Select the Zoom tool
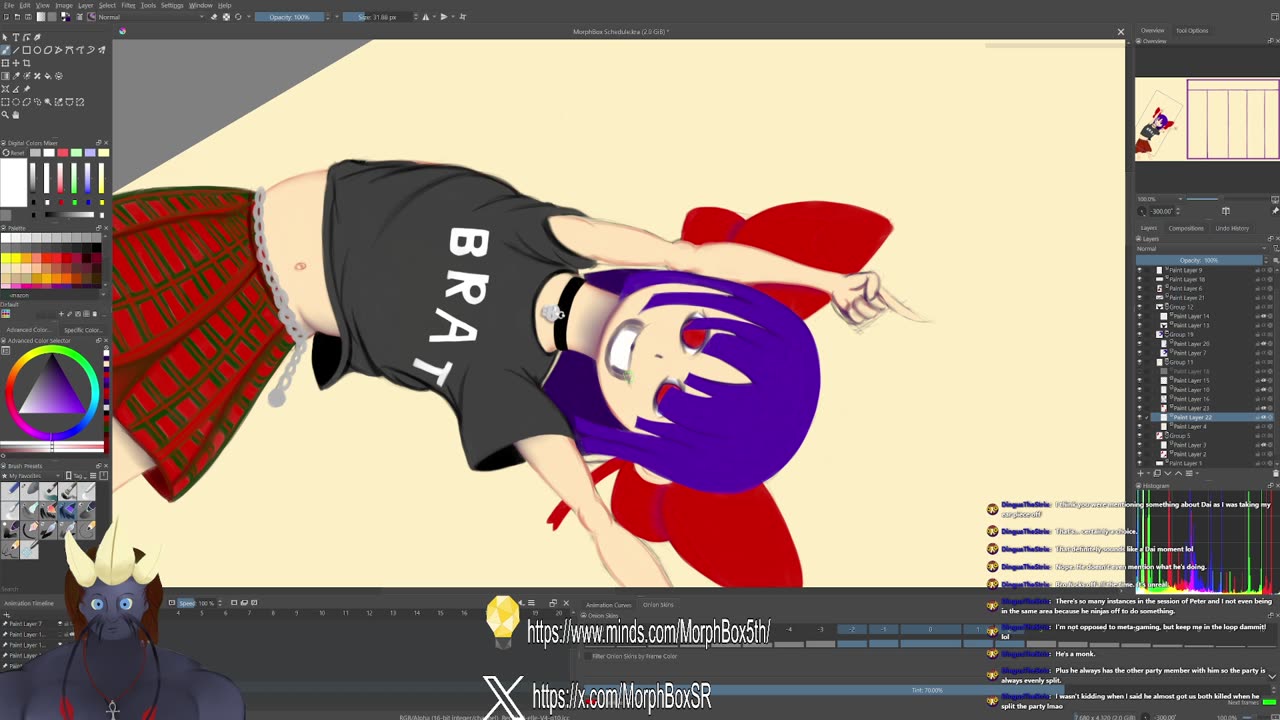Viewport: 1280px width, 720px height. pos(5,114)
